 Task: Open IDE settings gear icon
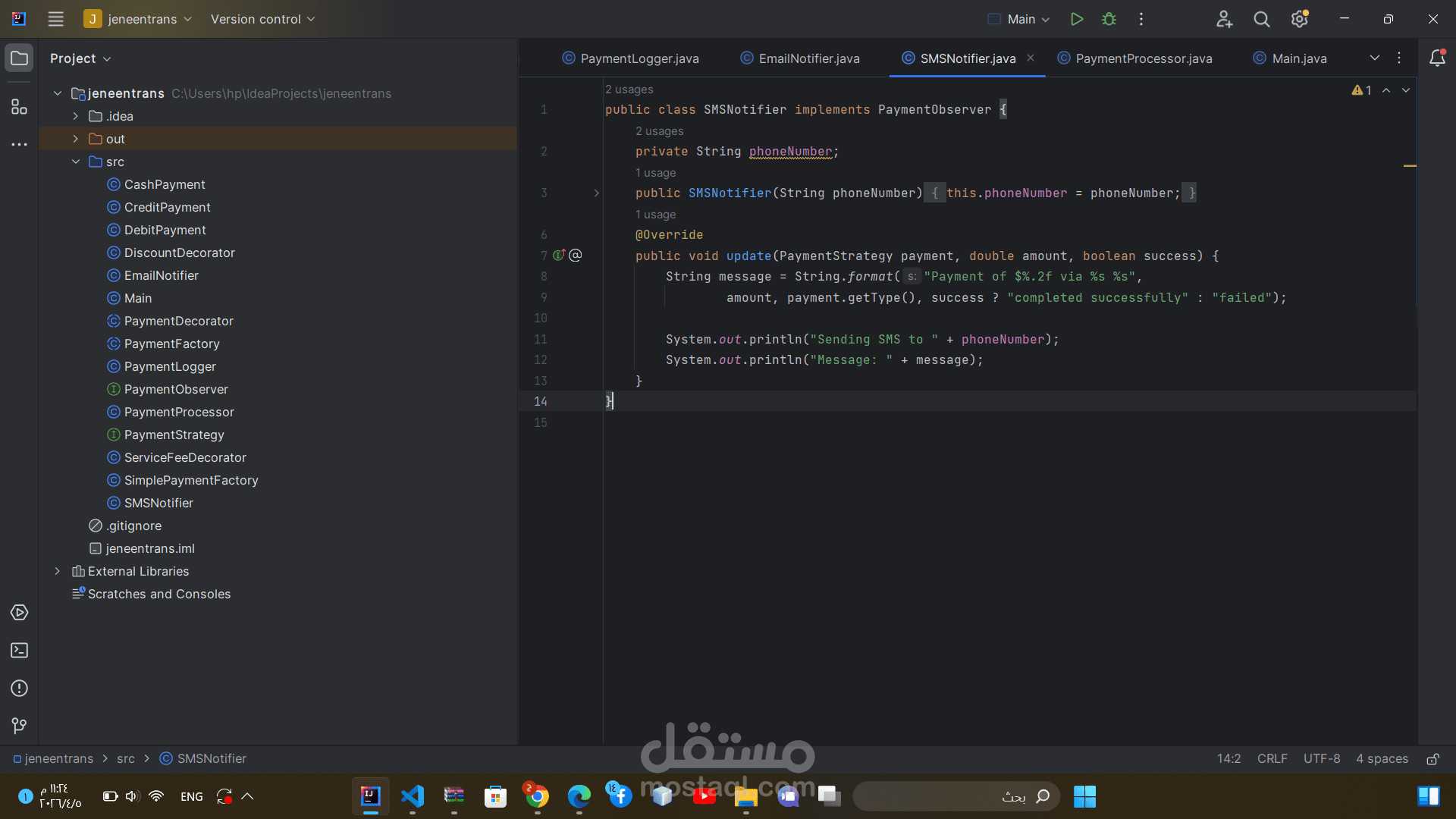coord(1299,19)
